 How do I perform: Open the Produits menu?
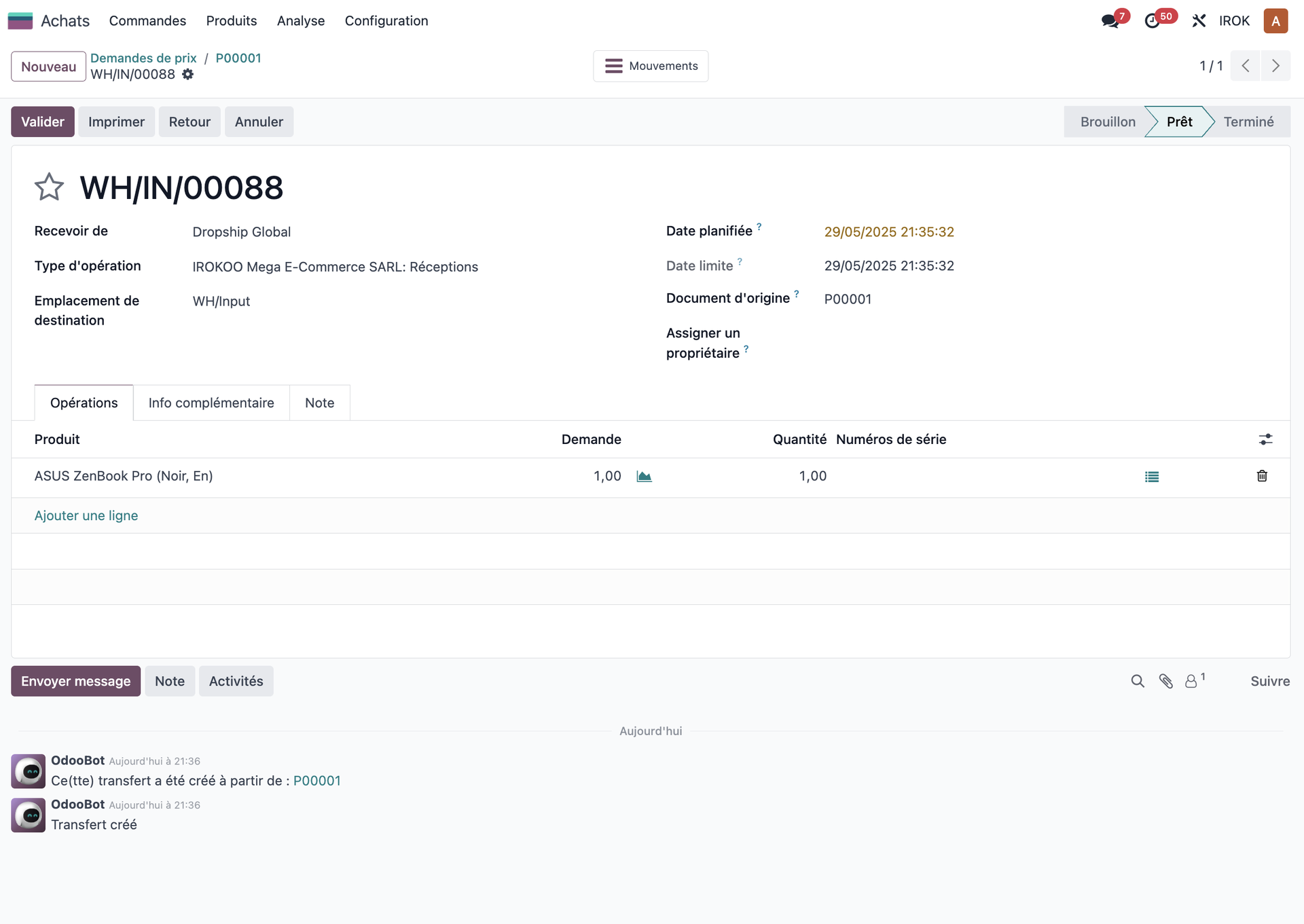(232, 21)
